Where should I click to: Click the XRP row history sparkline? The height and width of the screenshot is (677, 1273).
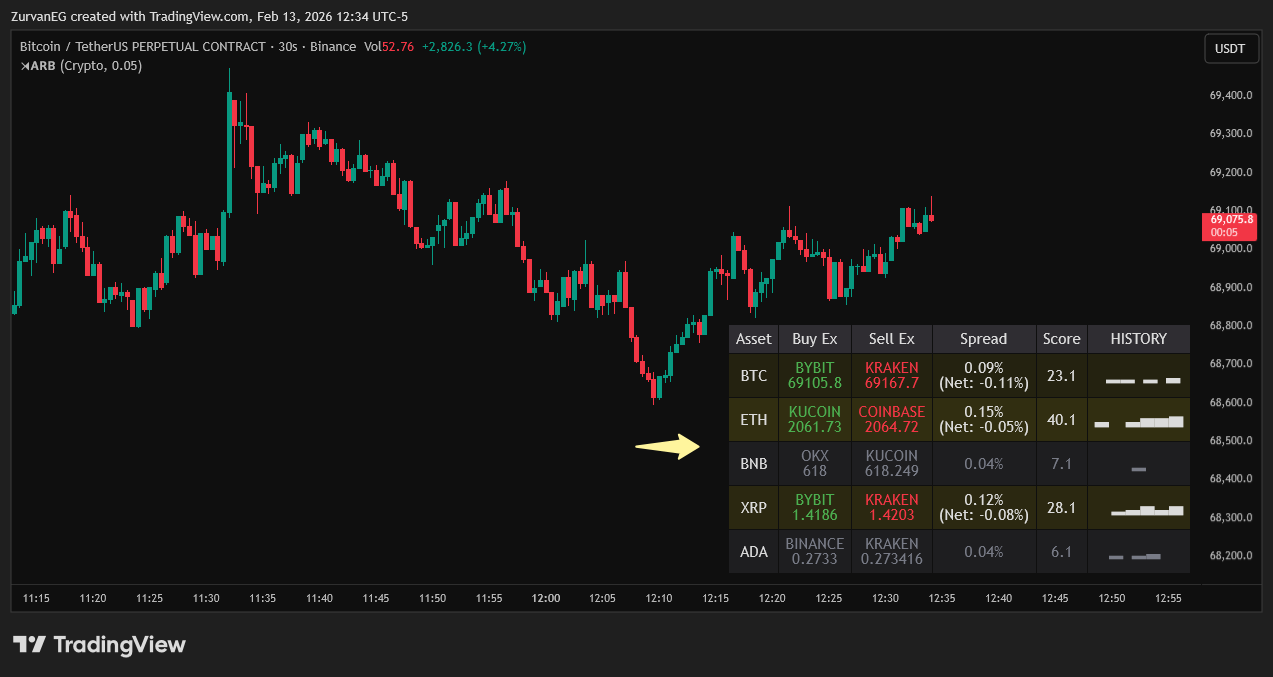pos(1148,511)
